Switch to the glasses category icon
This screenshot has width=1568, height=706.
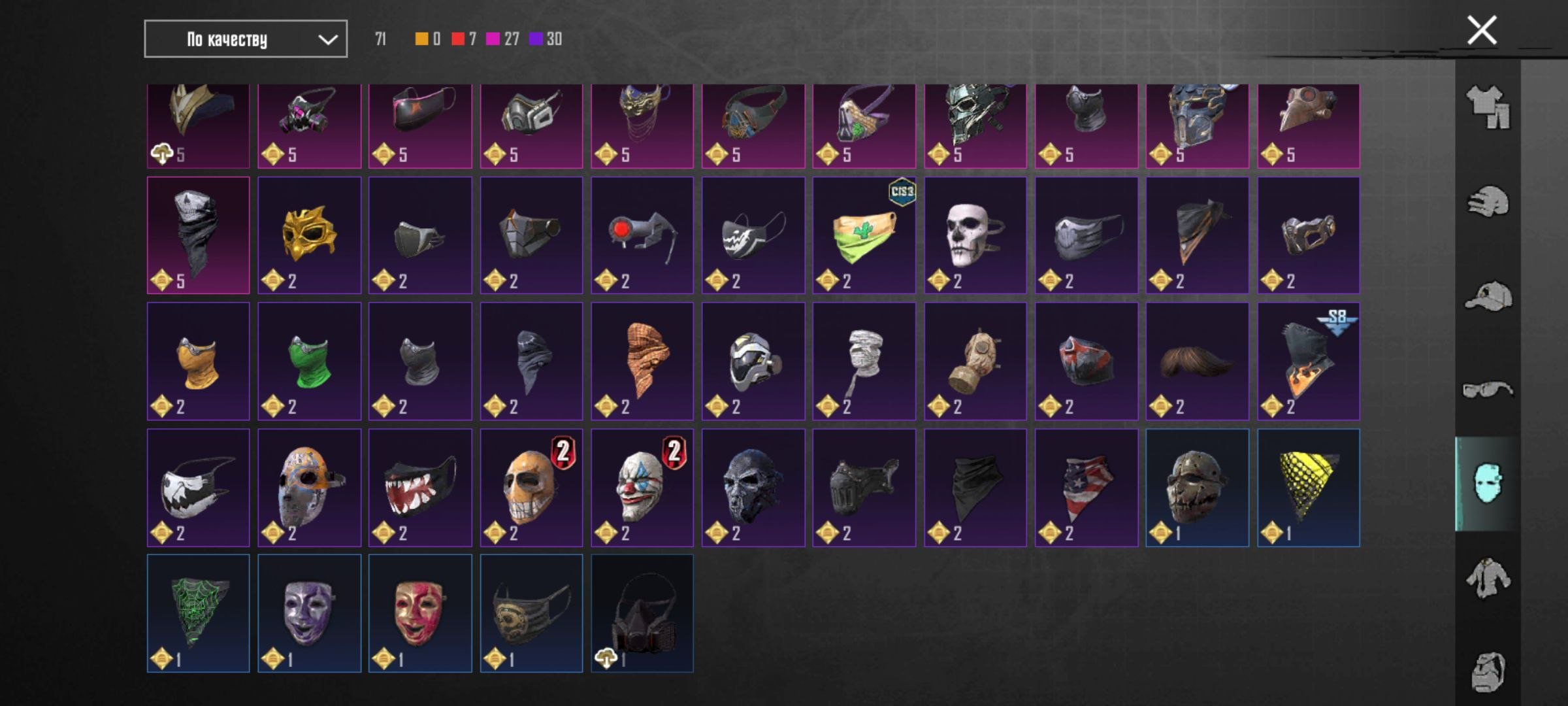pyautogui.click(x=1488, y=390)
